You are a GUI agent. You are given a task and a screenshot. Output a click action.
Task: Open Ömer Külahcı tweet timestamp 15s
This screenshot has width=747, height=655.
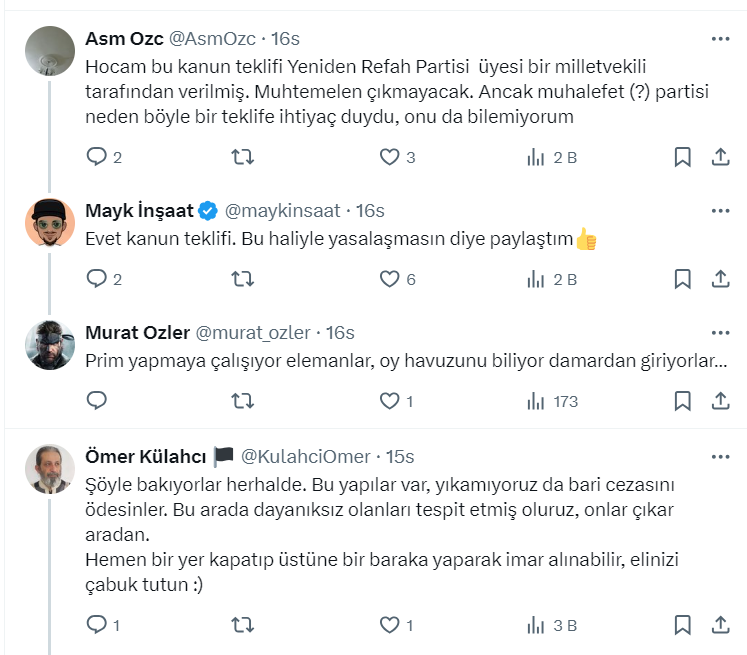[x=400, y=456]
